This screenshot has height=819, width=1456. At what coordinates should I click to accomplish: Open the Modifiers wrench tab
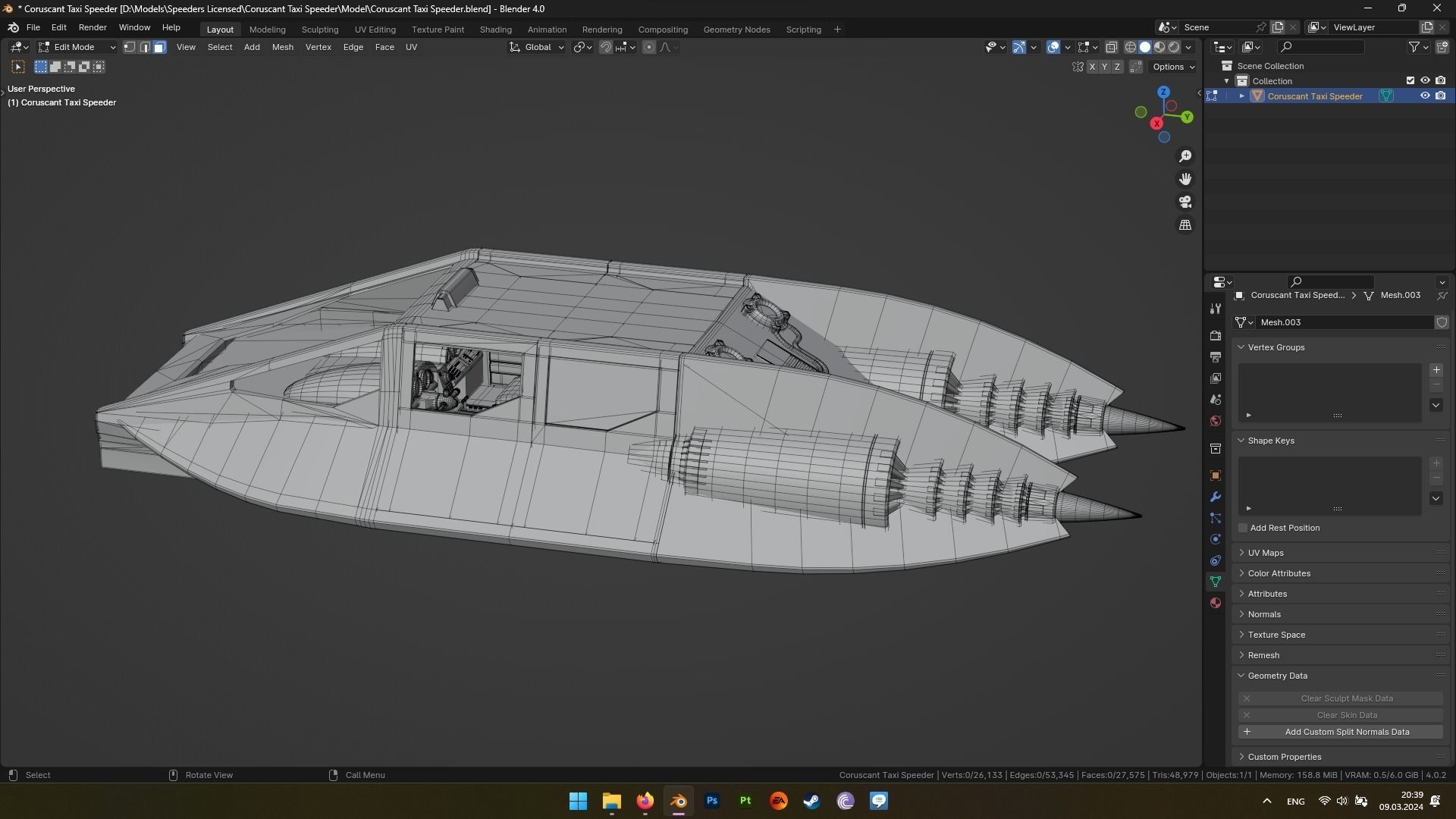(x=1216, y=497)
